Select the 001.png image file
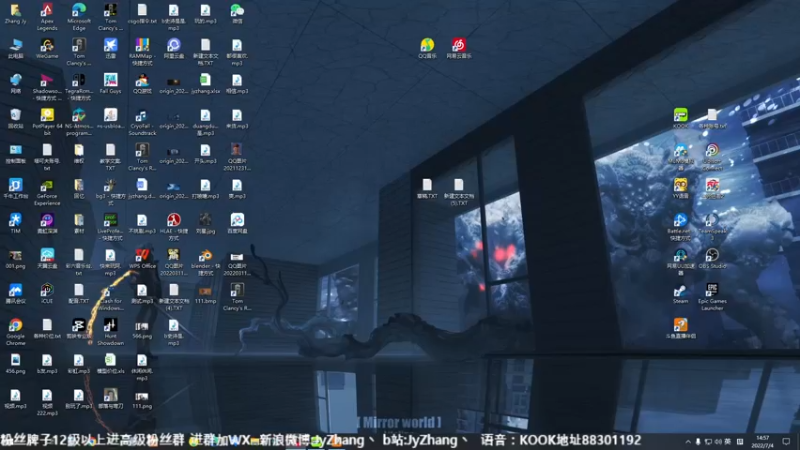Viewport: 800px width, 450px height. [15, 259]
